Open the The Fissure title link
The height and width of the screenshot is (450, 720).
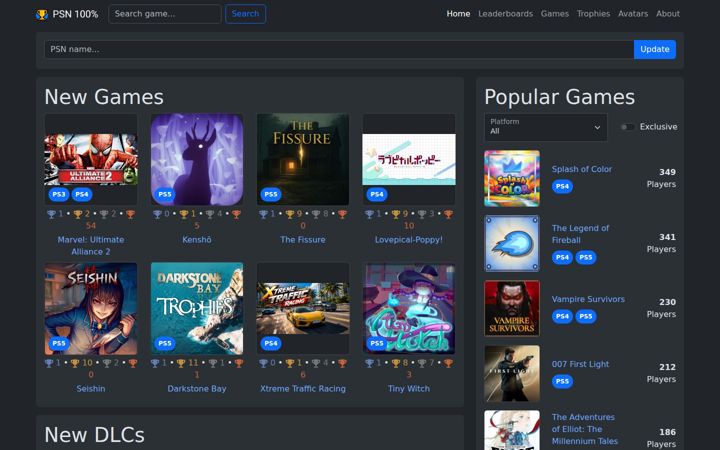(303, 240)
